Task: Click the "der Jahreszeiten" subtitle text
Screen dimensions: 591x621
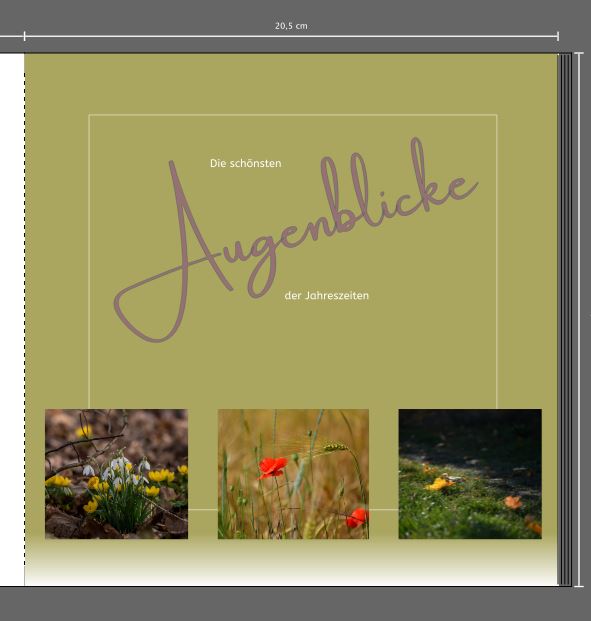Action: (326, 295)
